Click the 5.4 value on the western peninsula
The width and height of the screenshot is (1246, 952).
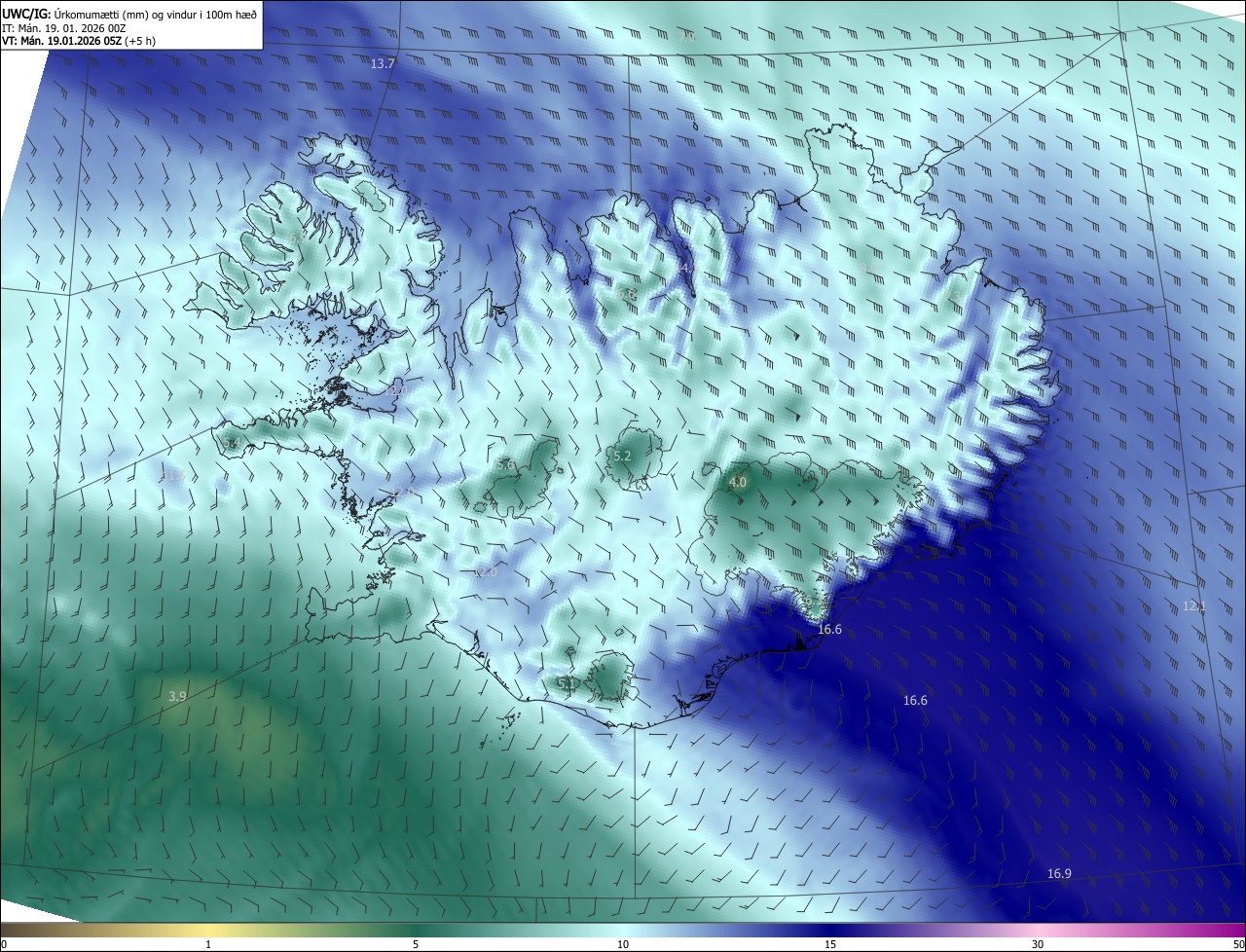(x=231, y=443)
